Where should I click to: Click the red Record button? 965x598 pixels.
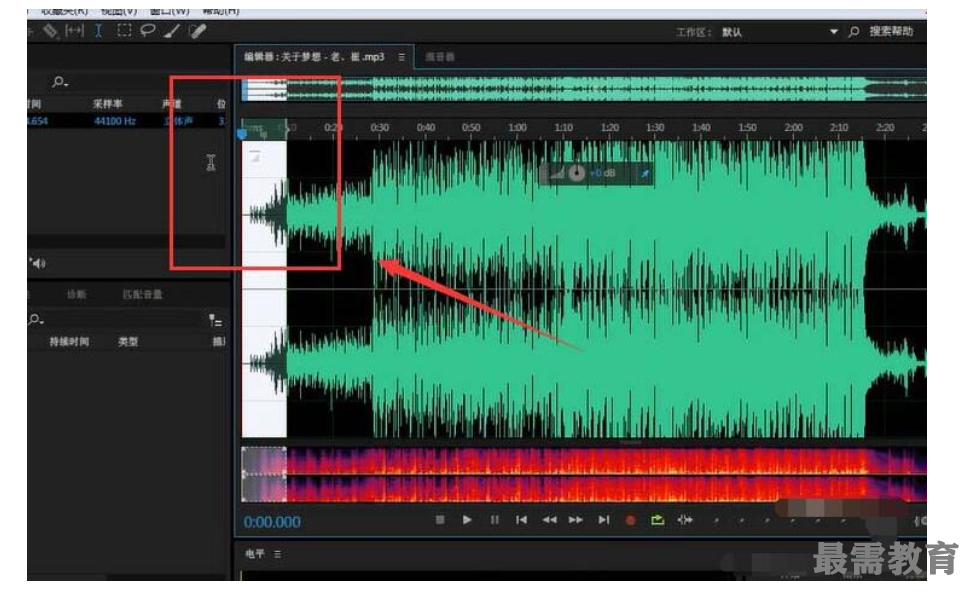(630, 520)
